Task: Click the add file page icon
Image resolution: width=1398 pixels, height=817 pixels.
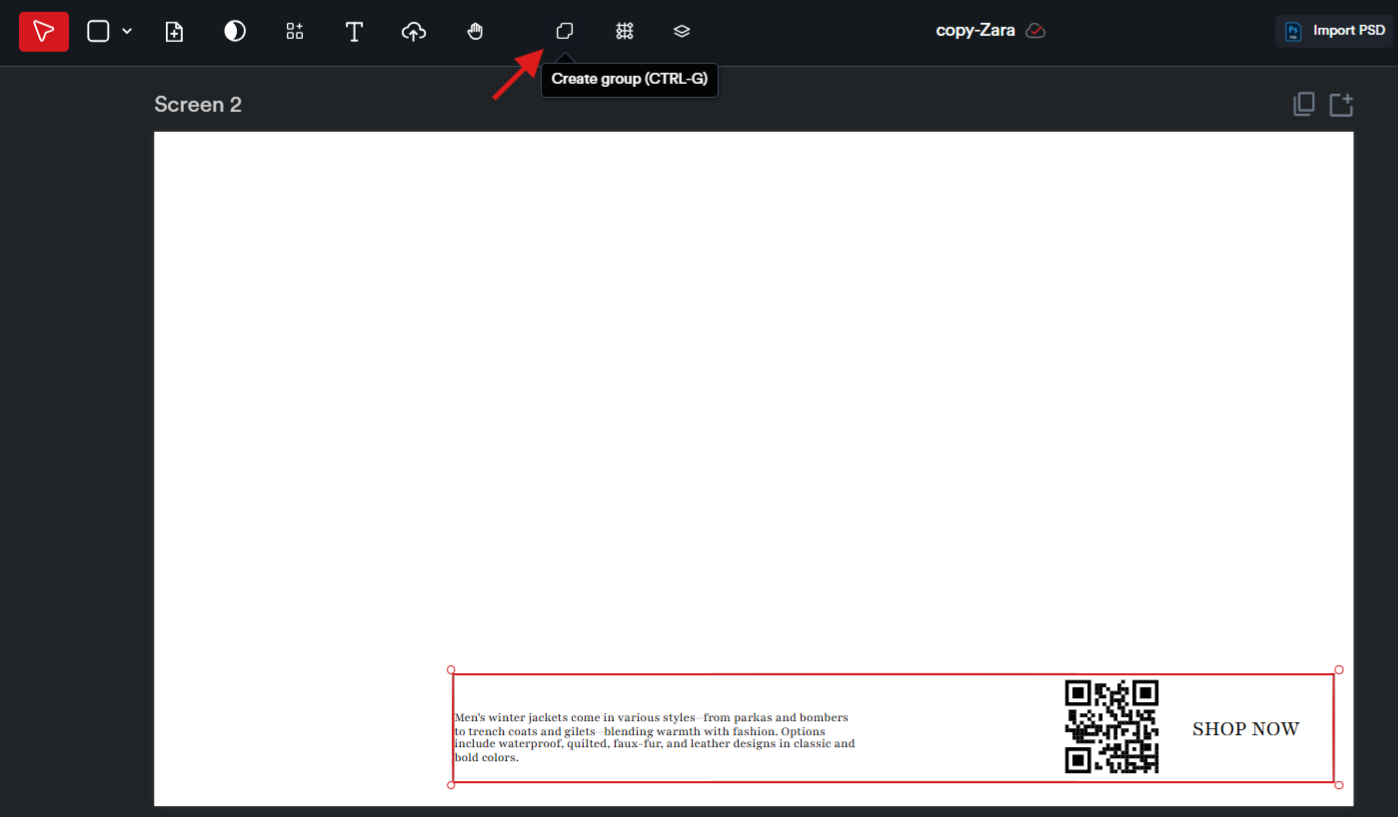Action: click(x=174, y=32)
